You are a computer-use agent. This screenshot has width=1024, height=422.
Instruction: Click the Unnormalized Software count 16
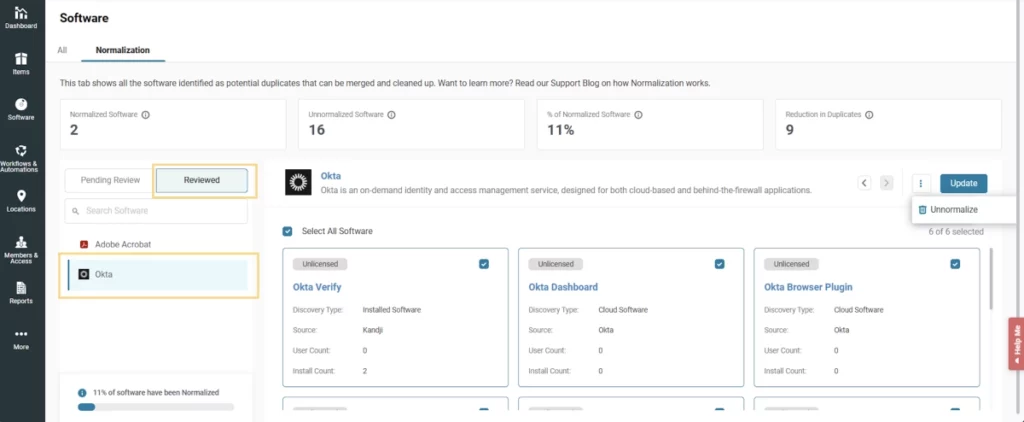(x=317, y=130)
